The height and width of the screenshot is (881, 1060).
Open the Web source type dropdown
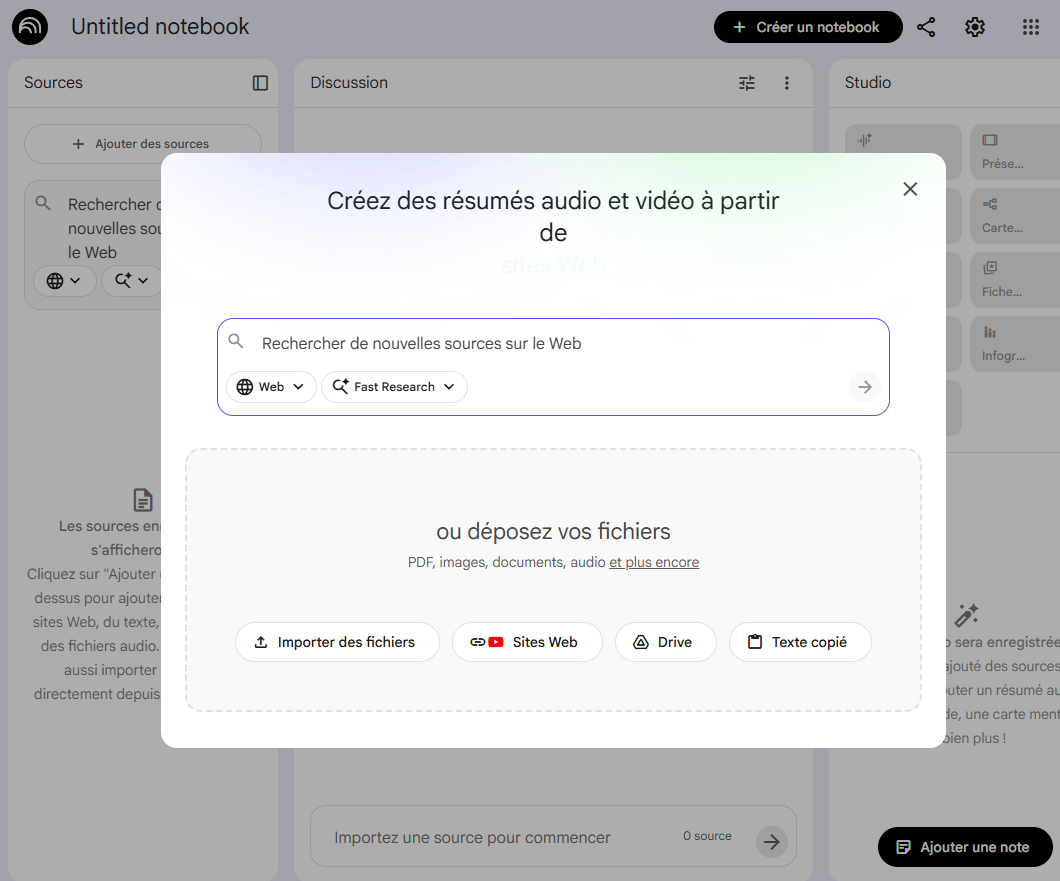[270, 387]
